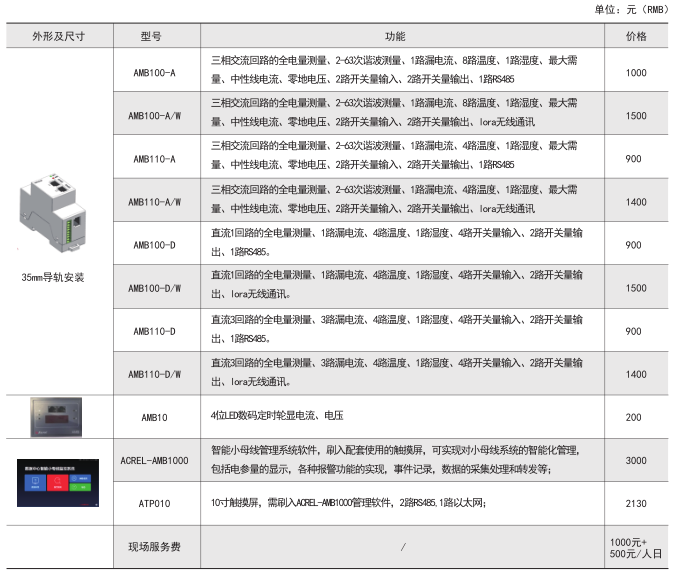Click the AMB110-D/W model cell

click(154, 374)
